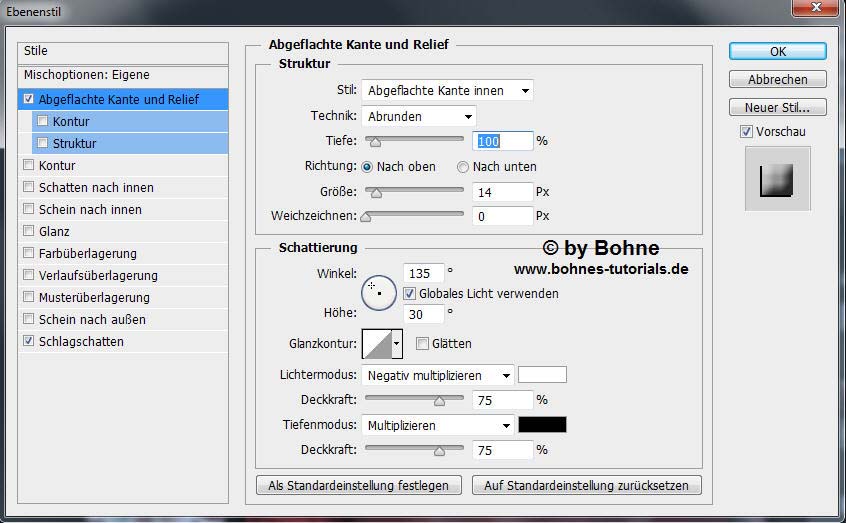Click the angle dial for Winkel
846x523 pixels.
point(378,291)
